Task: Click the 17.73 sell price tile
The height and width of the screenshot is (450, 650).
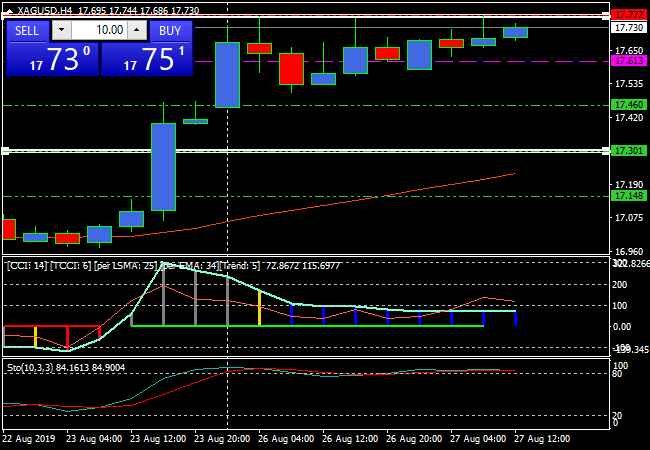Action: (x=52, y=59)
